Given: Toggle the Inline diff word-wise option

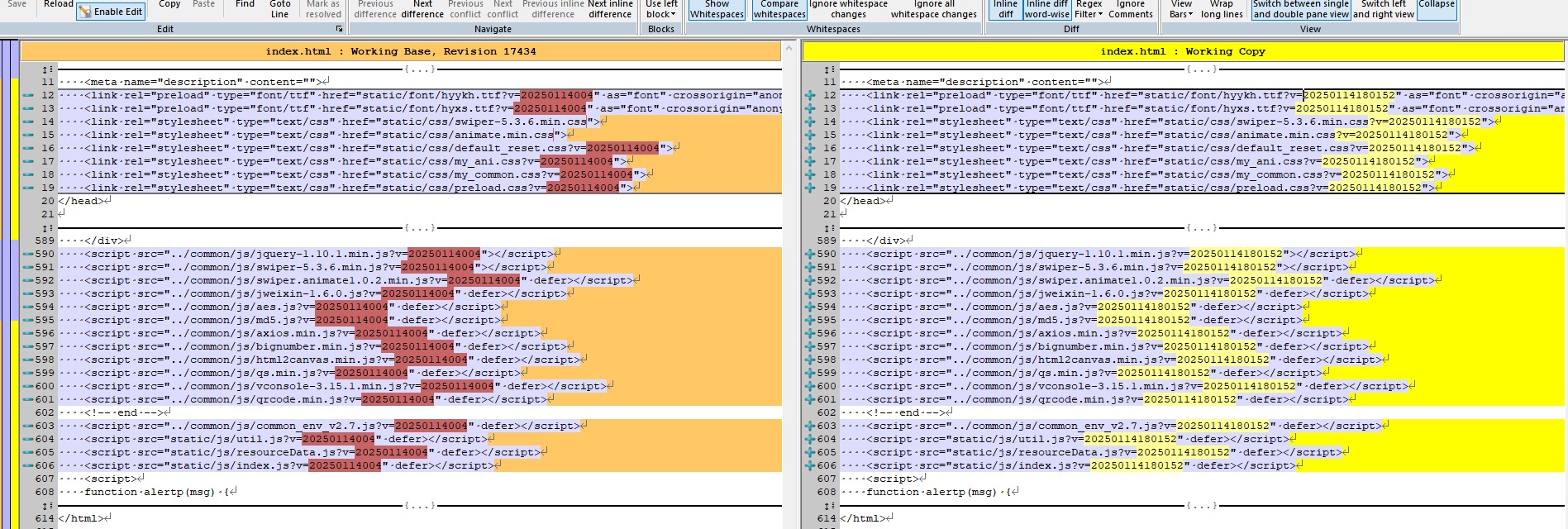Looking at the screenshot, I should [1046, 9].
